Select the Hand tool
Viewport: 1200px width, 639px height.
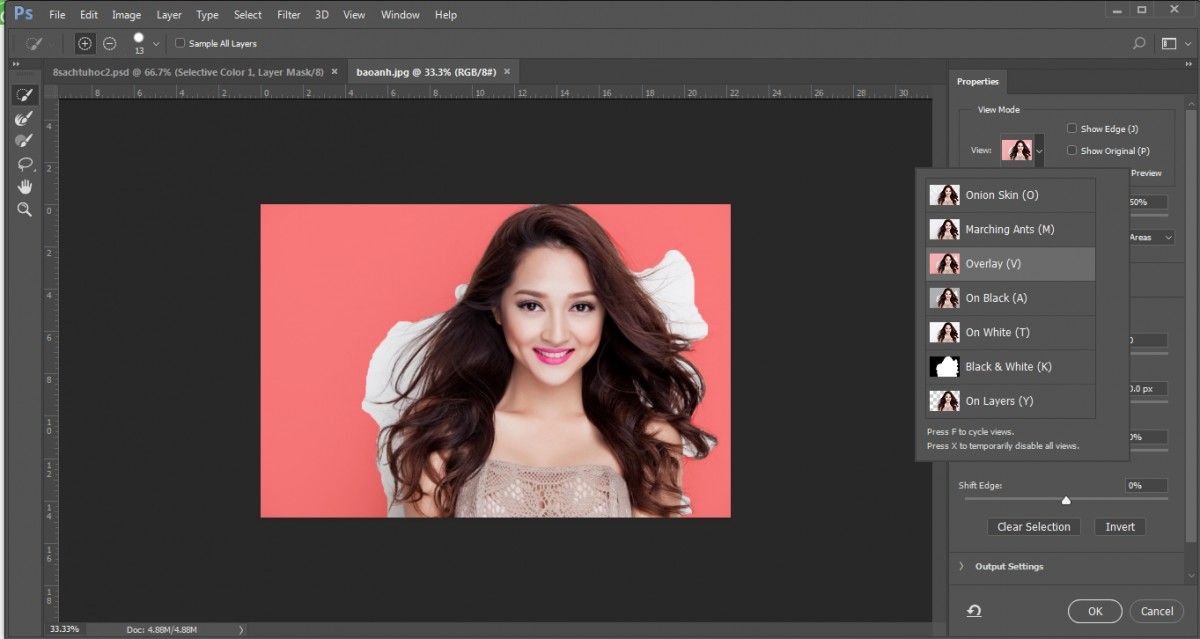(x=24, y=187)
